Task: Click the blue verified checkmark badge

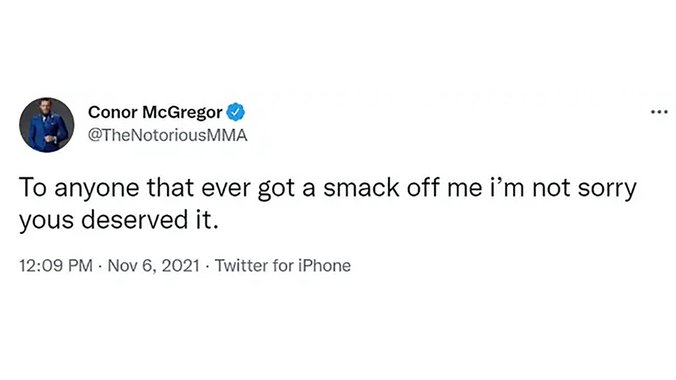Action: click(x=236, y=112)
